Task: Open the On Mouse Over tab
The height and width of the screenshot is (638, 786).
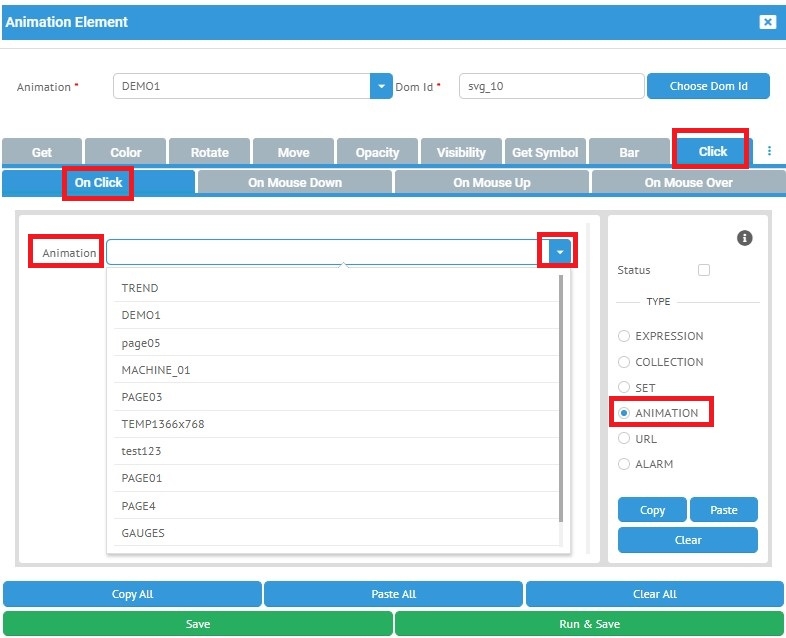Action: [688, 183]
